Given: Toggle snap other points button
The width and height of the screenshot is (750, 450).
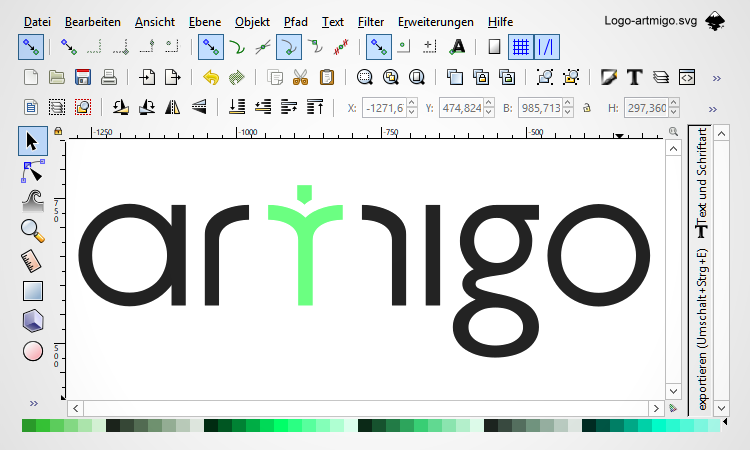Looking at the screenshot, I should tap(379, 47).
